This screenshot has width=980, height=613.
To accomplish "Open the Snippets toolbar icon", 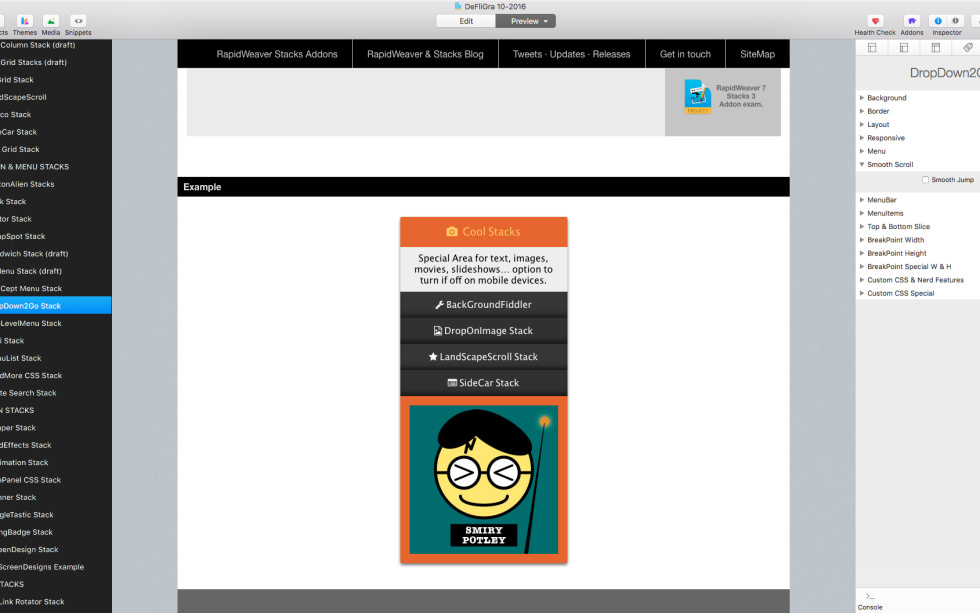I will click(x=78, y=21).
